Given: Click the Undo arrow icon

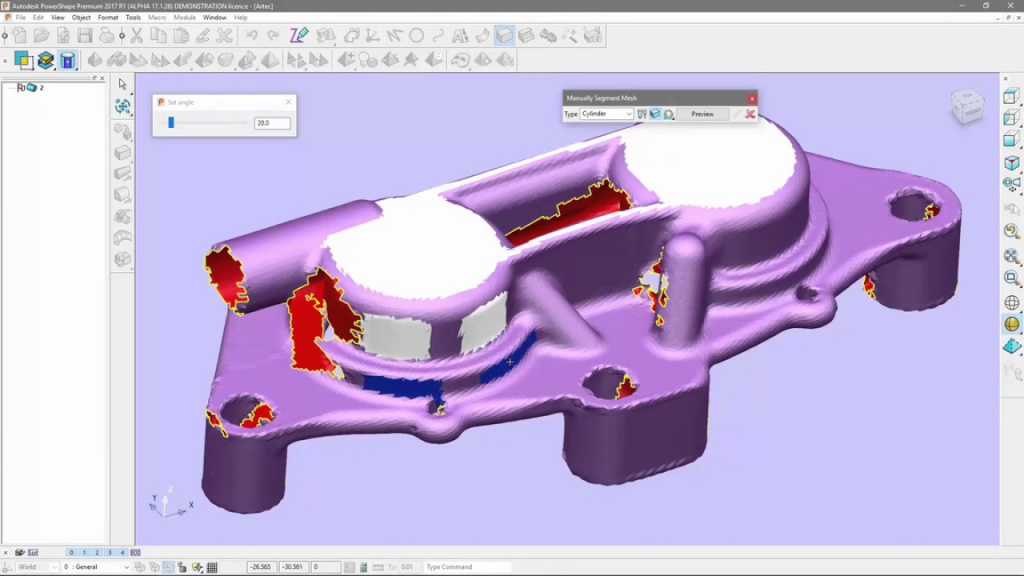Looking at the screenshot, I should (x=251, y=35).
